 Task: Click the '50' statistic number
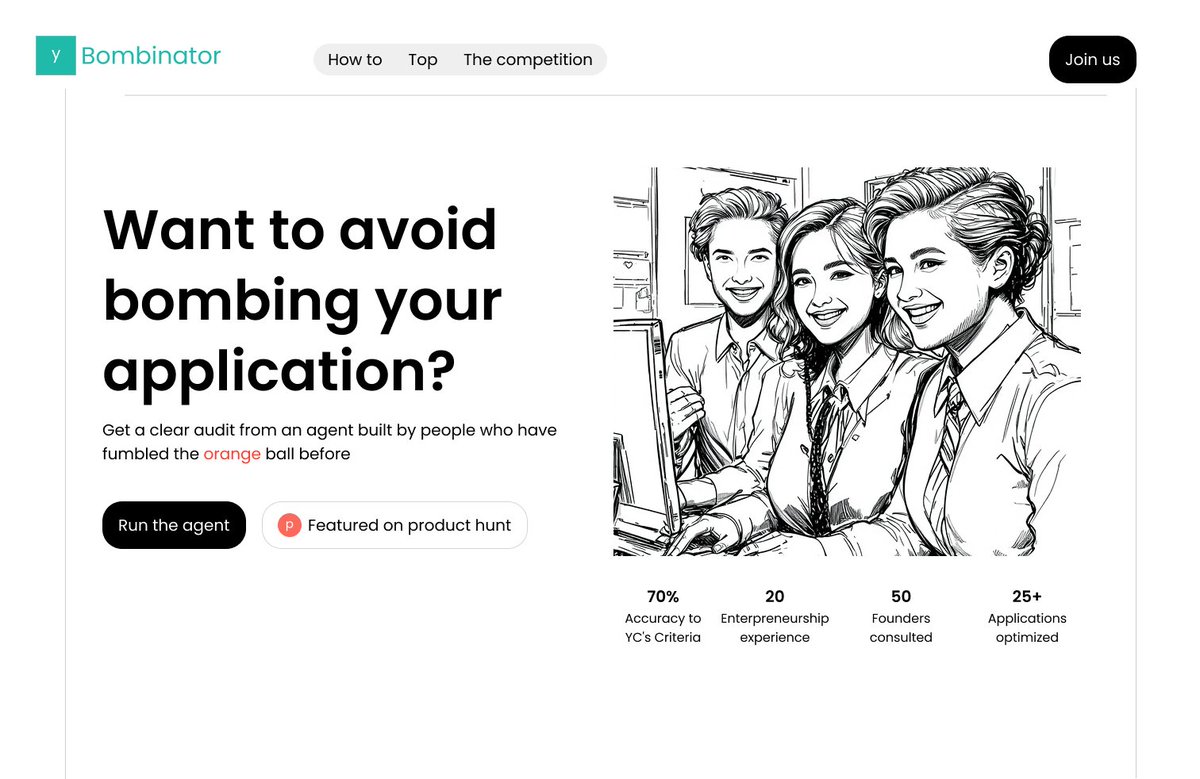901,596
